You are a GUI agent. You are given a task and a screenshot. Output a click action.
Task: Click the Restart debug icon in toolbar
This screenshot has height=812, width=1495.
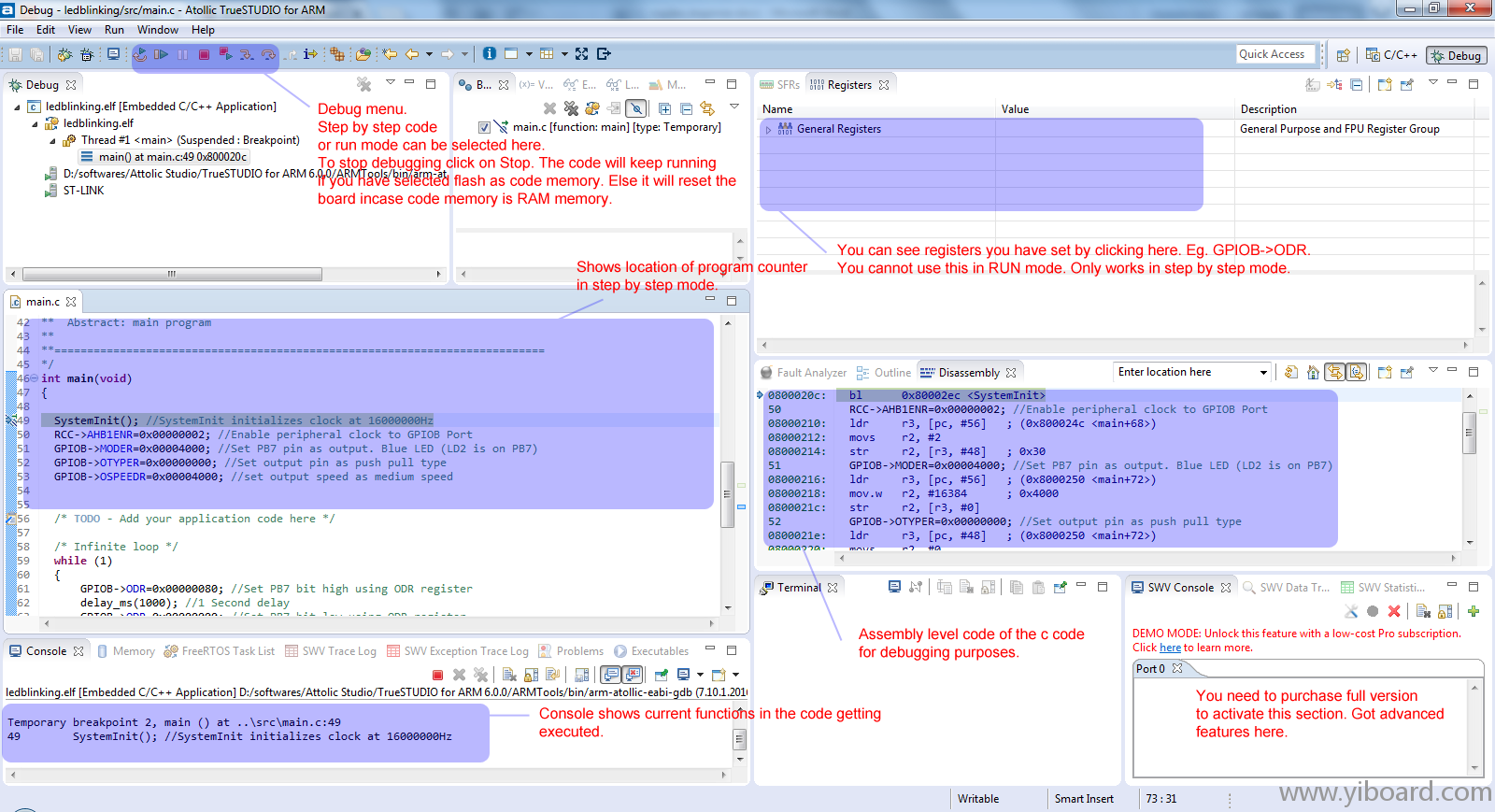click(140, 54)
